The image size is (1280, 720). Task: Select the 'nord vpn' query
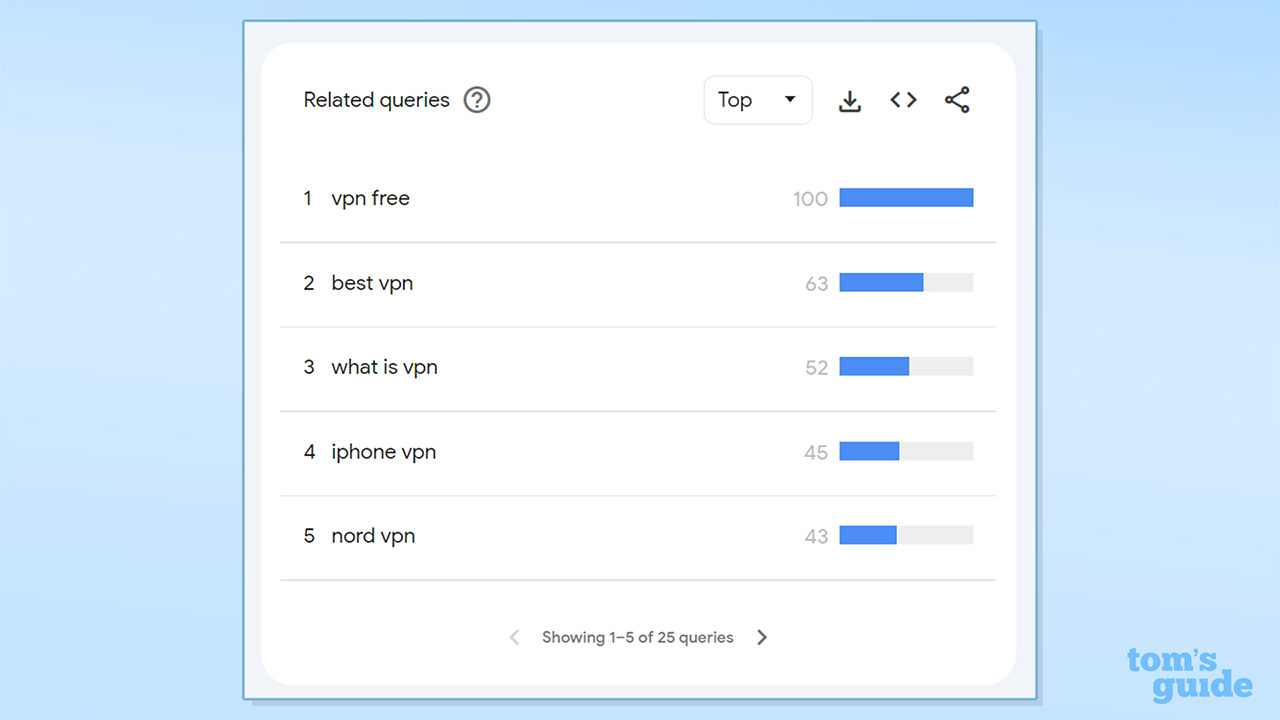click(373, 536)
